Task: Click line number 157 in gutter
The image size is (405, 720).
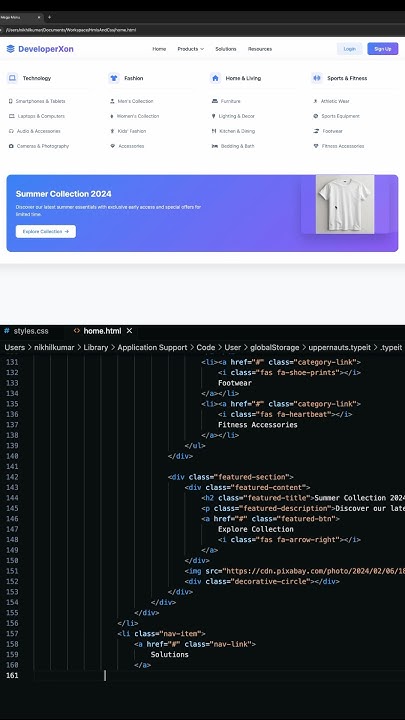Action: coord(12,634)
